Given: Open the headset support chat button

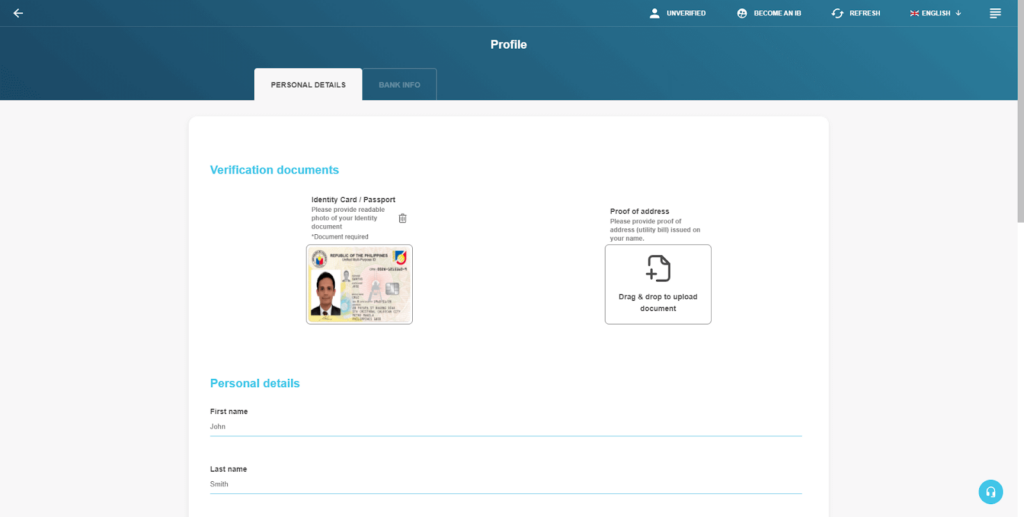Looking at the screenshot, I should (x=990, y=491).
